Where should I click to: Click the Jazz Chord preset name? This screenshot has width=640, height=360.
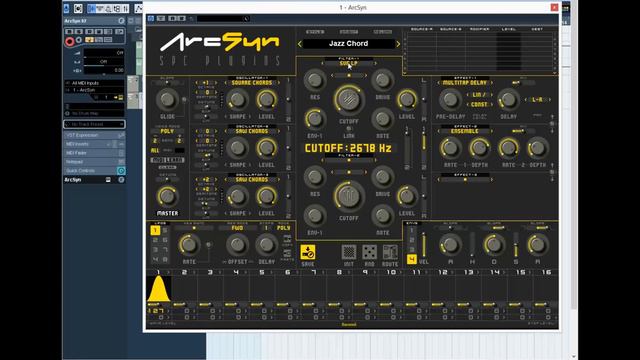tap(349, 44)
